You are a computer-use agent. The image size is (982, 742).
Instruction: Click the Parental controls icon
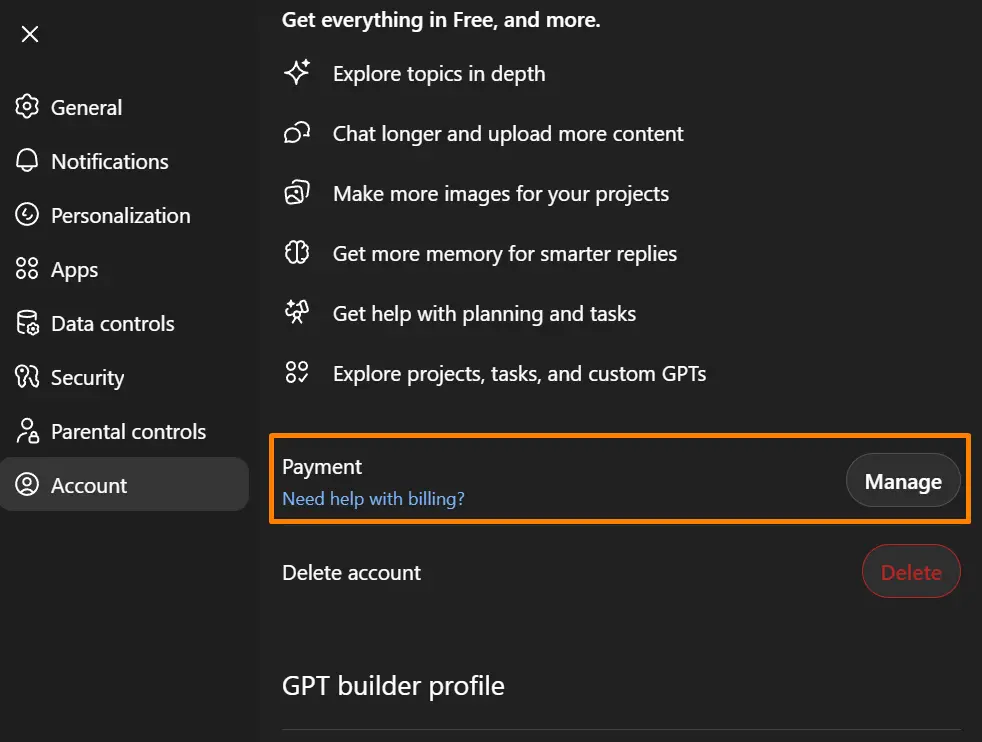[28, 431]
